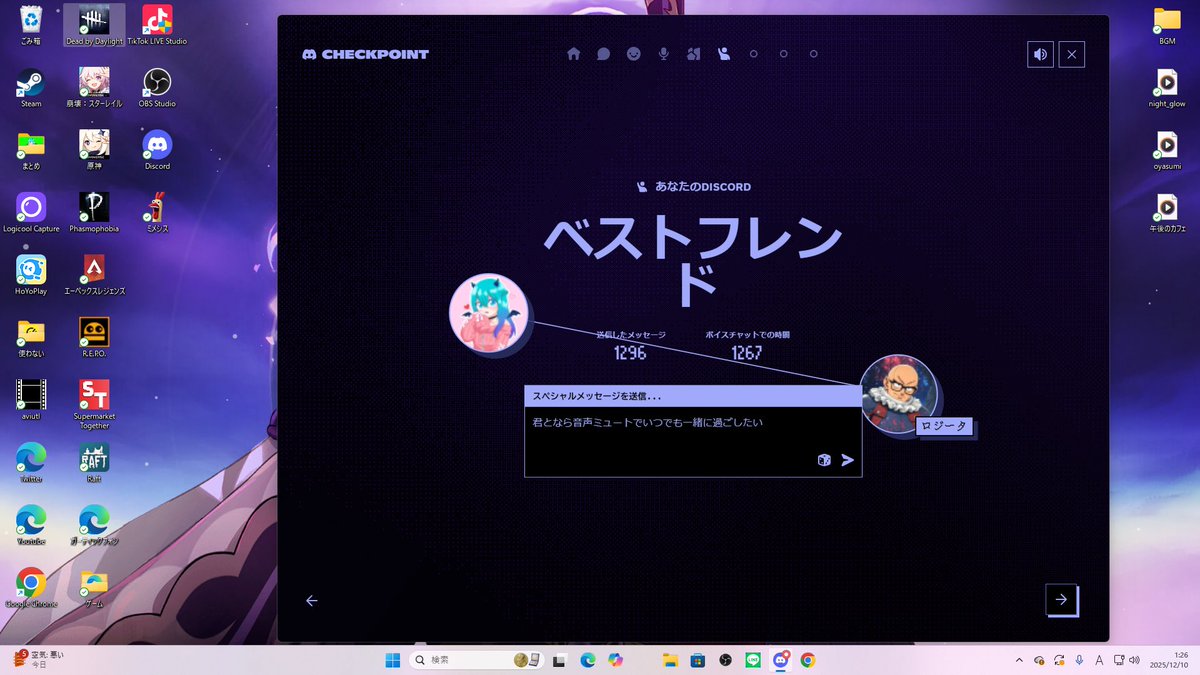Viewport: 1200px width, 675px height.
Task: Open Microsoft Store from the taskbar
Action: pos(698,660)
